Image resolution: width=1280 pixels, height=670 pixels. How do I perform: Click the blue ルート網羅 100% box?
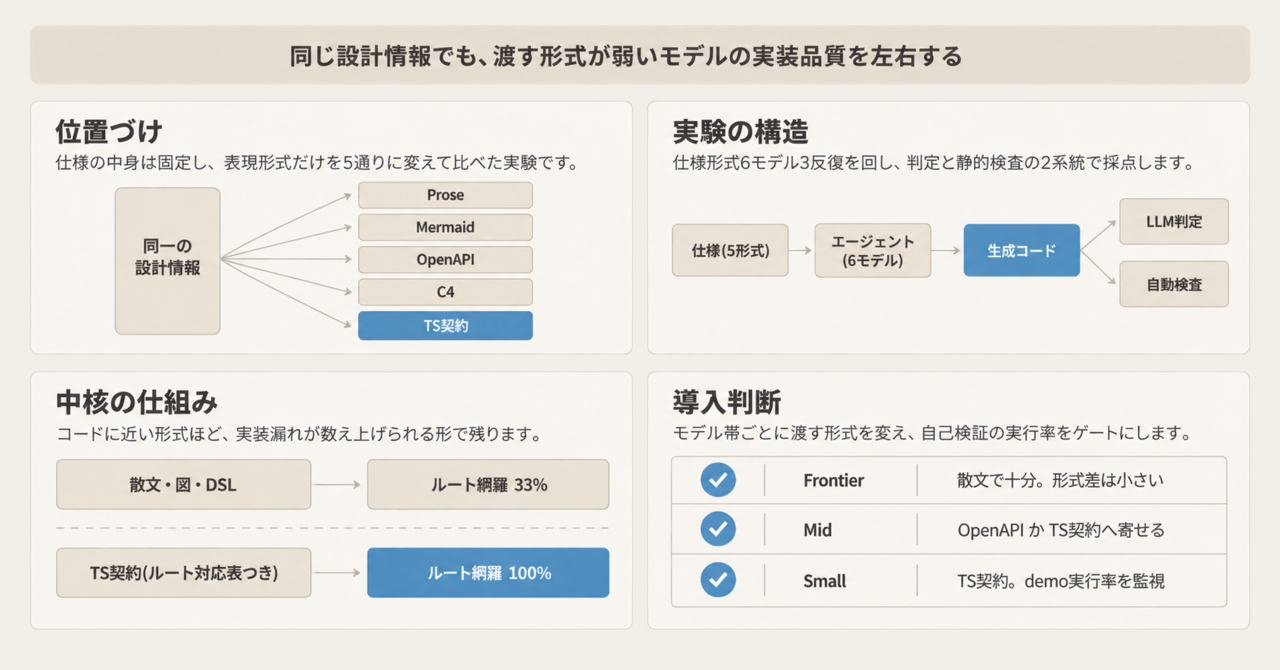click(488, 573)
